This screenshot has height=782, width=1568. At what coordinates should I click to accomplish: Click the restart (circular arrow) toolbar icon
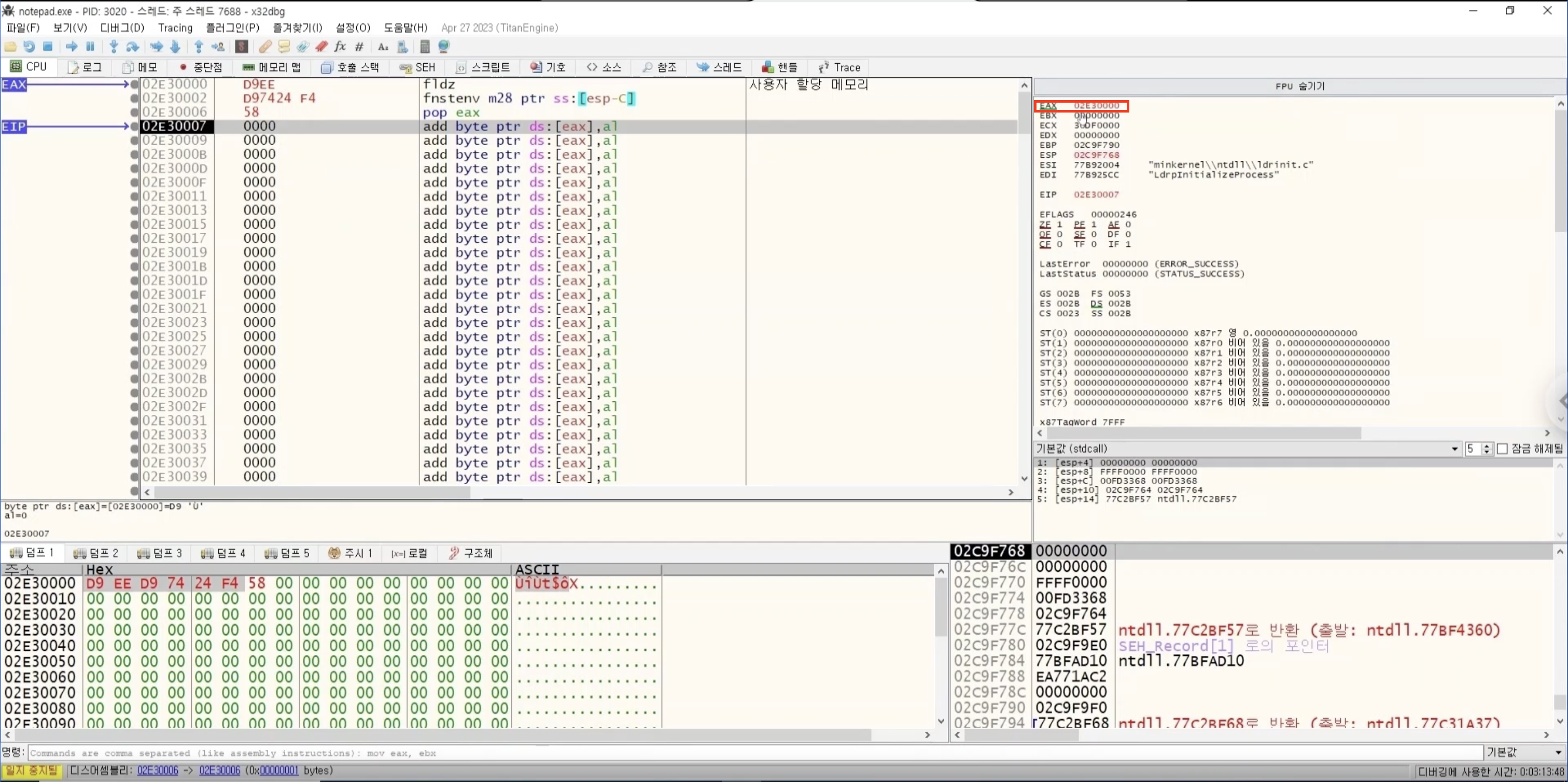(x=29, y=47)
